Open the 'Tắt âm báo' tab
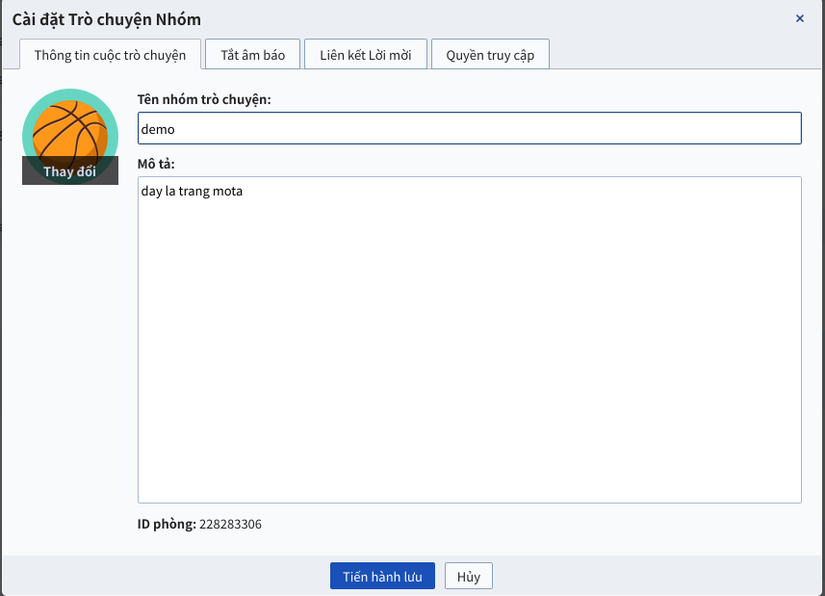Screen dimensions: 825x596 click(x=253, y=55)
